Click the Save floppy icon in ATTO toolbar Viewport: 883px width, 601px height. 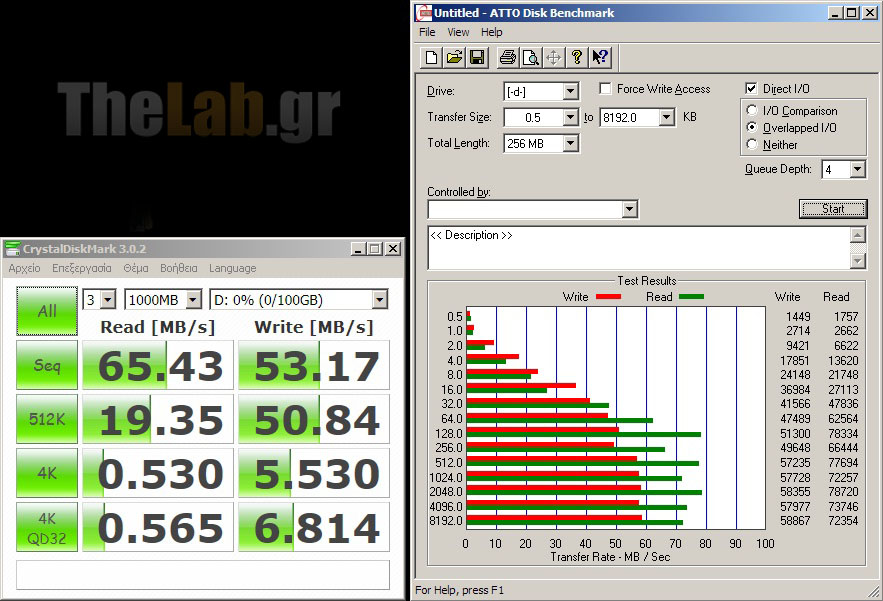coord(477,57)
